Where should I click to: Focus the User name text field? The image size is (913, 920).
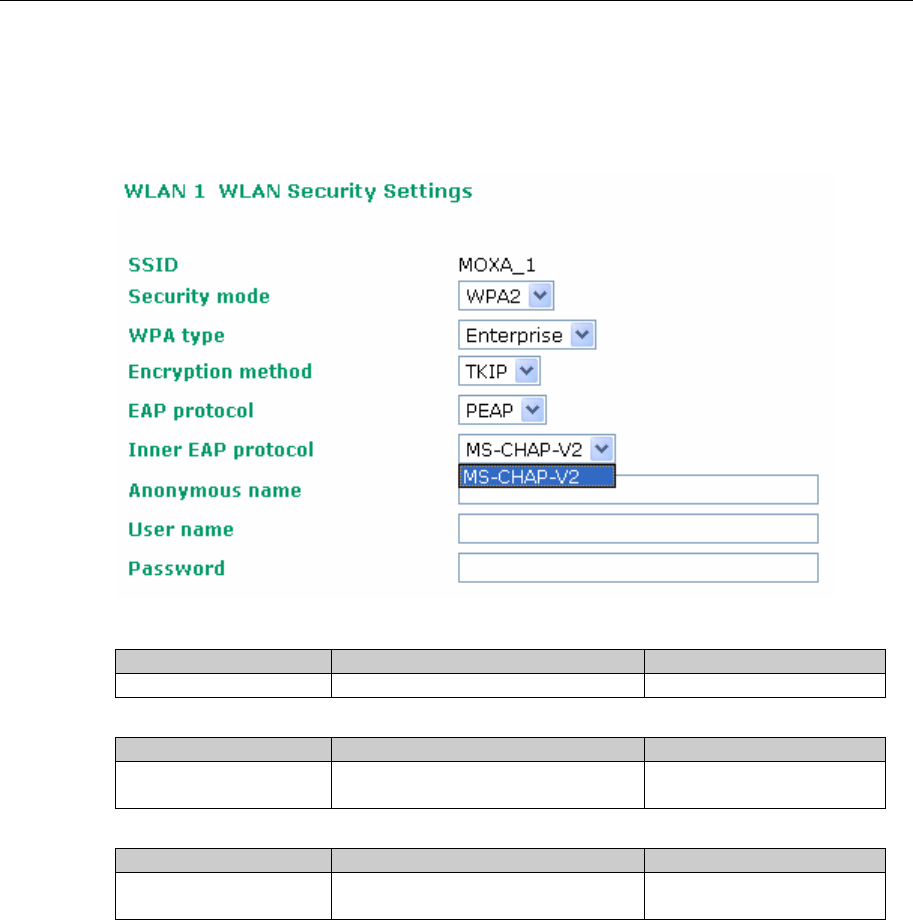click(638, 529)
